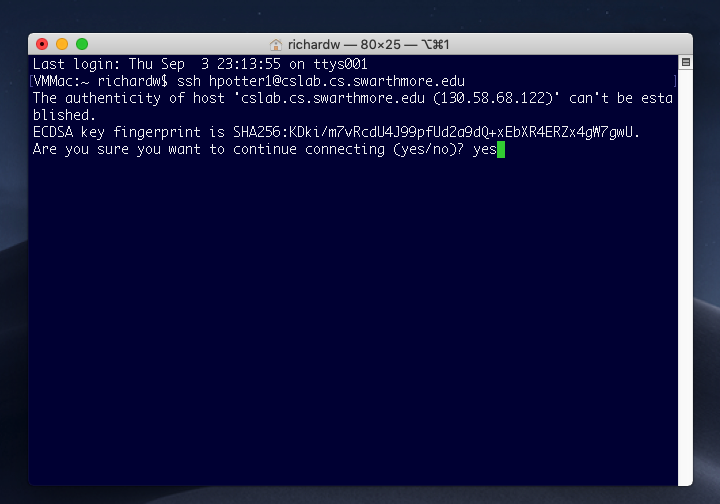Click the ssh hpotter1 command line text
Viewport: 720px width, 504px height.
(321, 81)
